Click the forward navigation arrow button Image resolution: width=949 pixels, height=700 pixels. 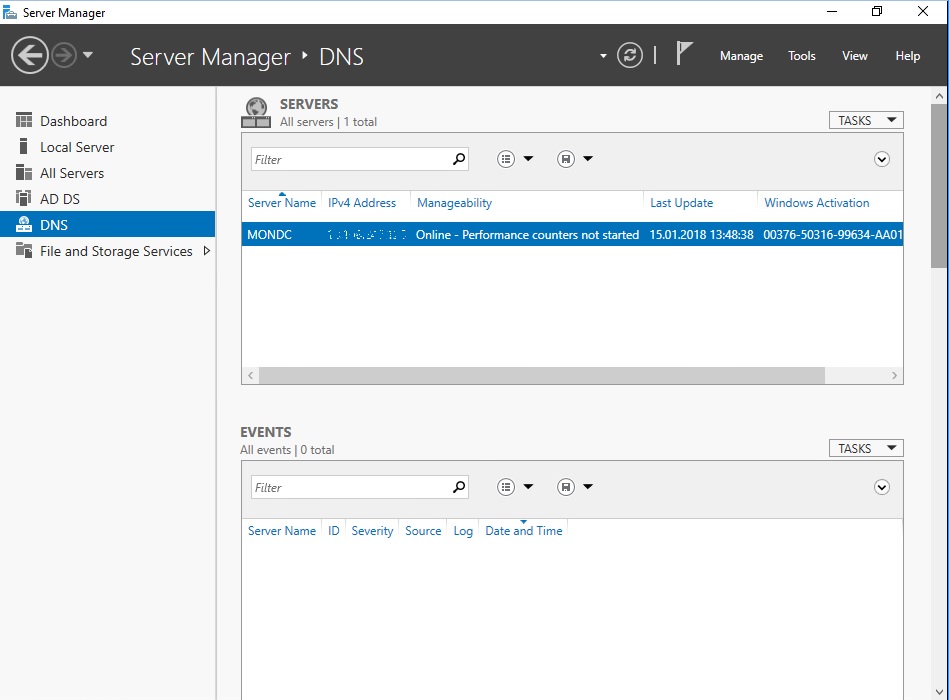click(x=64, y=56)
